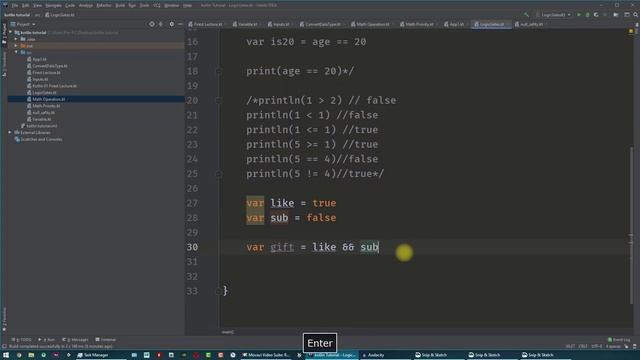Screen dimensions: 640x360
Task: Open the Code menu
Action: click(x=70, y=5)
